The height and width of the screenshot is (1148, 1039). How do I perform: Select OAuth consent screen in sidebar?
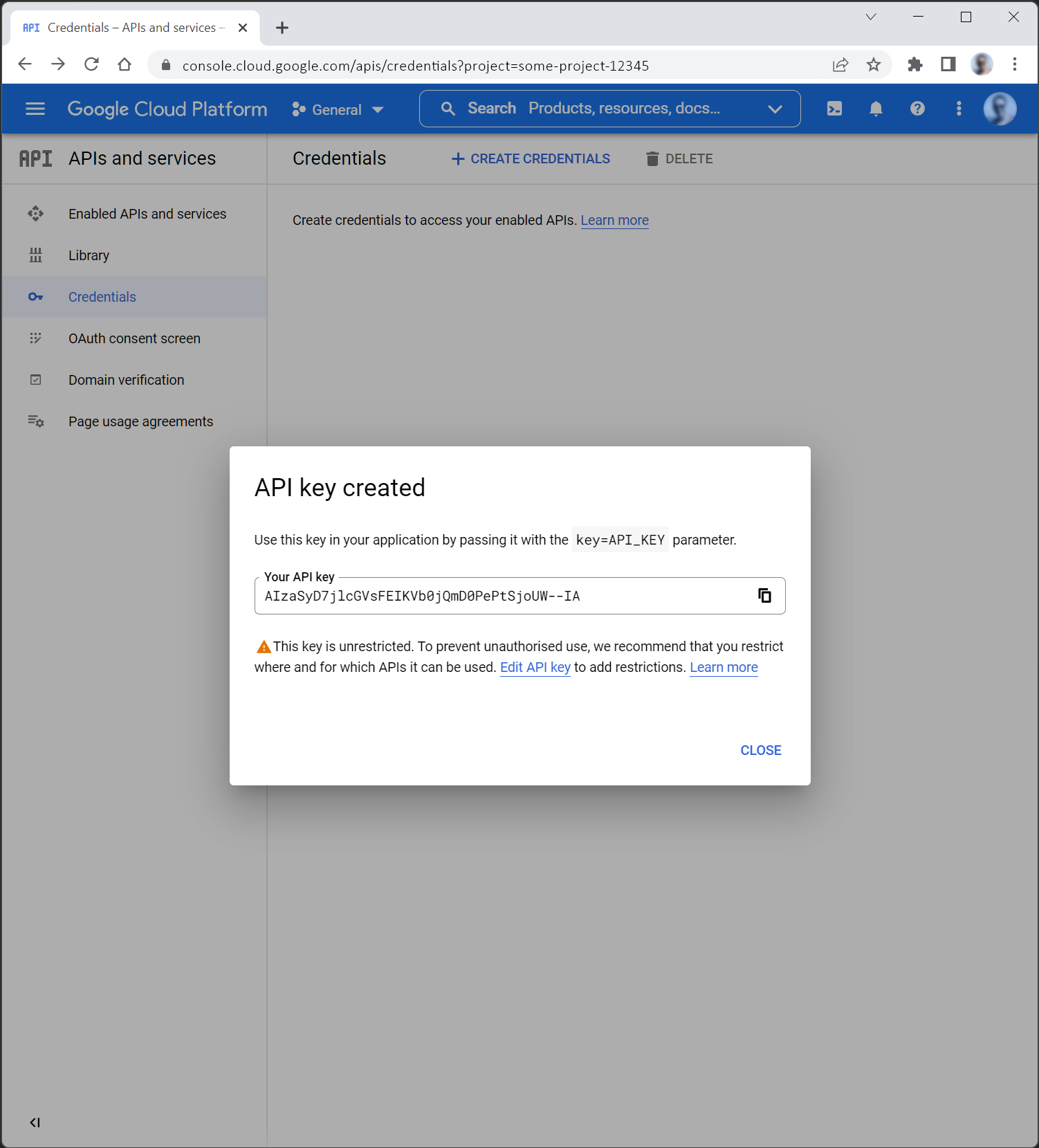pyautogui.click(x=134, y=338)
